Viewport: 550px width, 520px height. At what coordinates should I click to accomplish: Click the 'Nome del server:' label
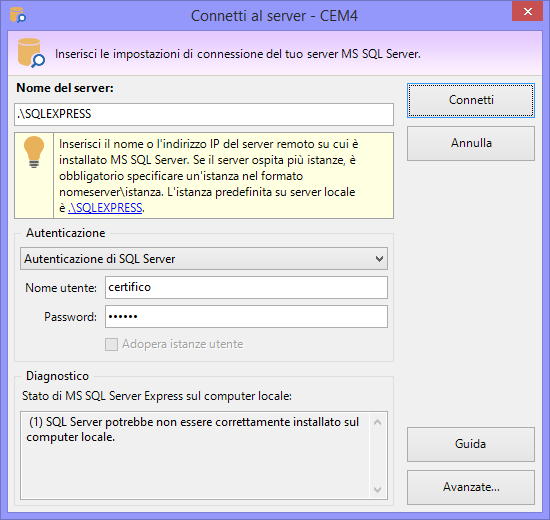click(x=65, y=88)
